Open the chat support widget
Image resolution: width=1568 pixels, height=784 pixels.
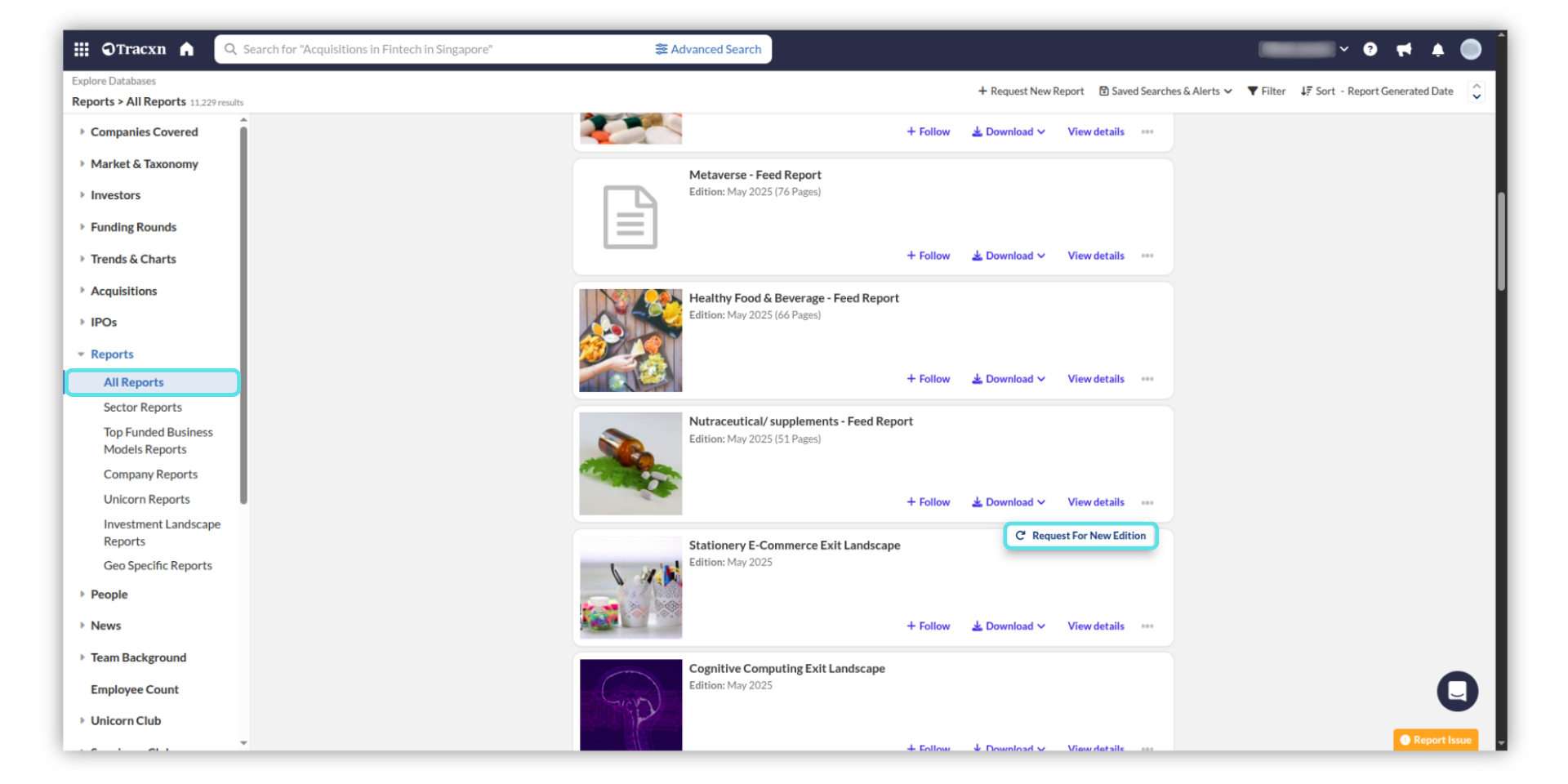click(x=1457, y=691)
